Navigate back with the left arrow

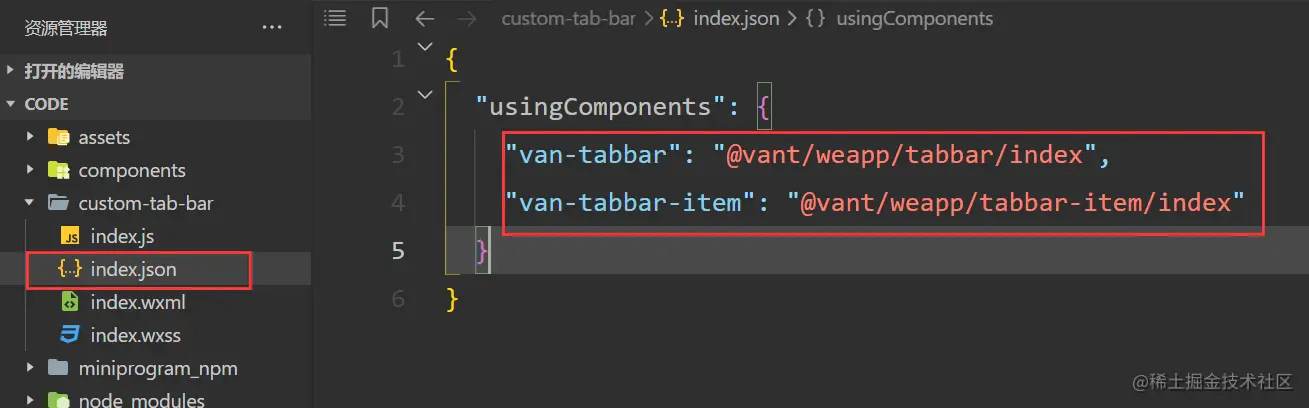pos(424,18)
